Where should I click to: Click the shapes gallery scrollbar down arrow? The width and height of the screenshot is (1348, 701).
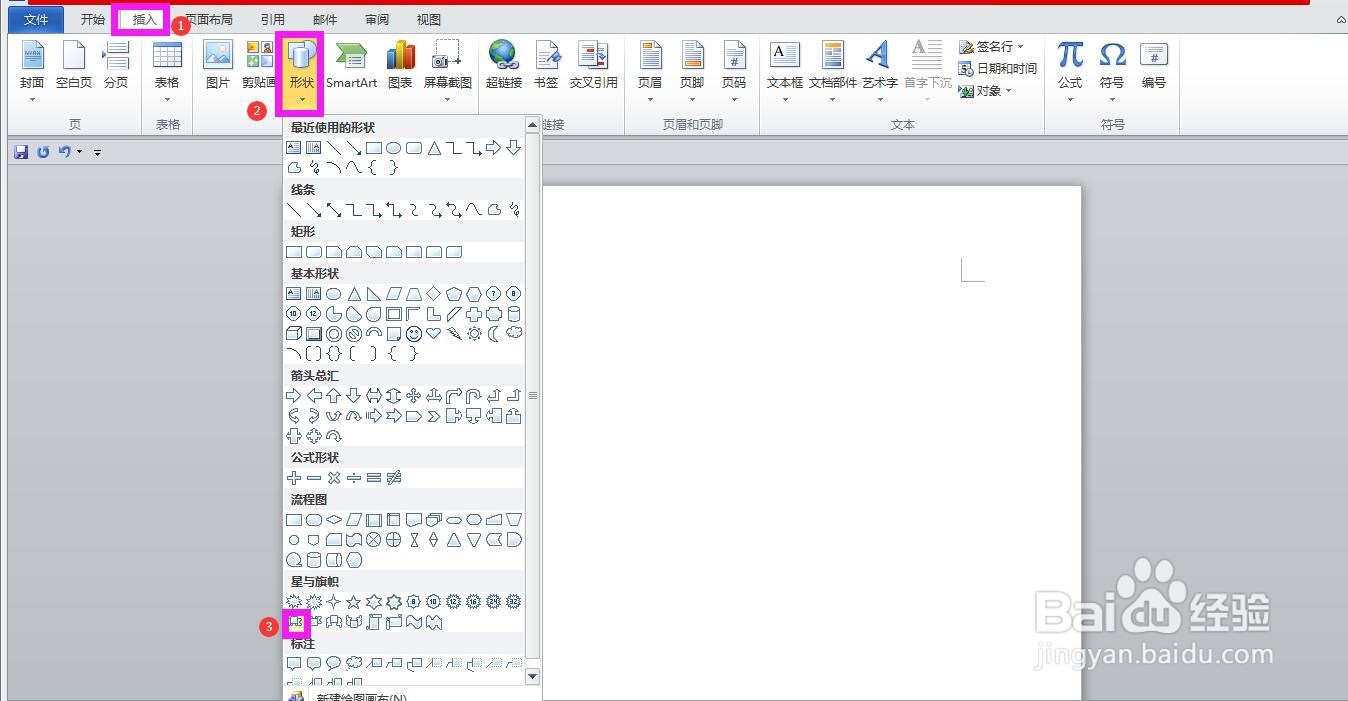point(532,676)
